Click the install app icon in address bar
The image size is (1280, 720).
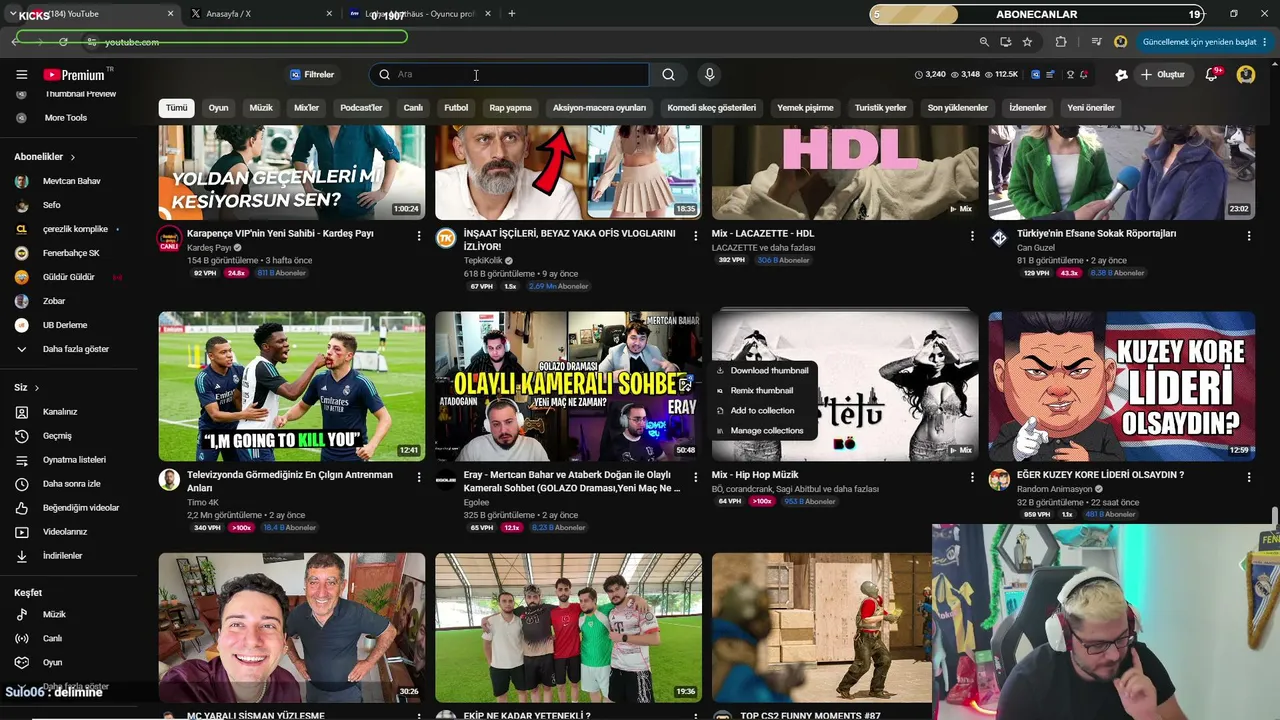point(1005,42)
